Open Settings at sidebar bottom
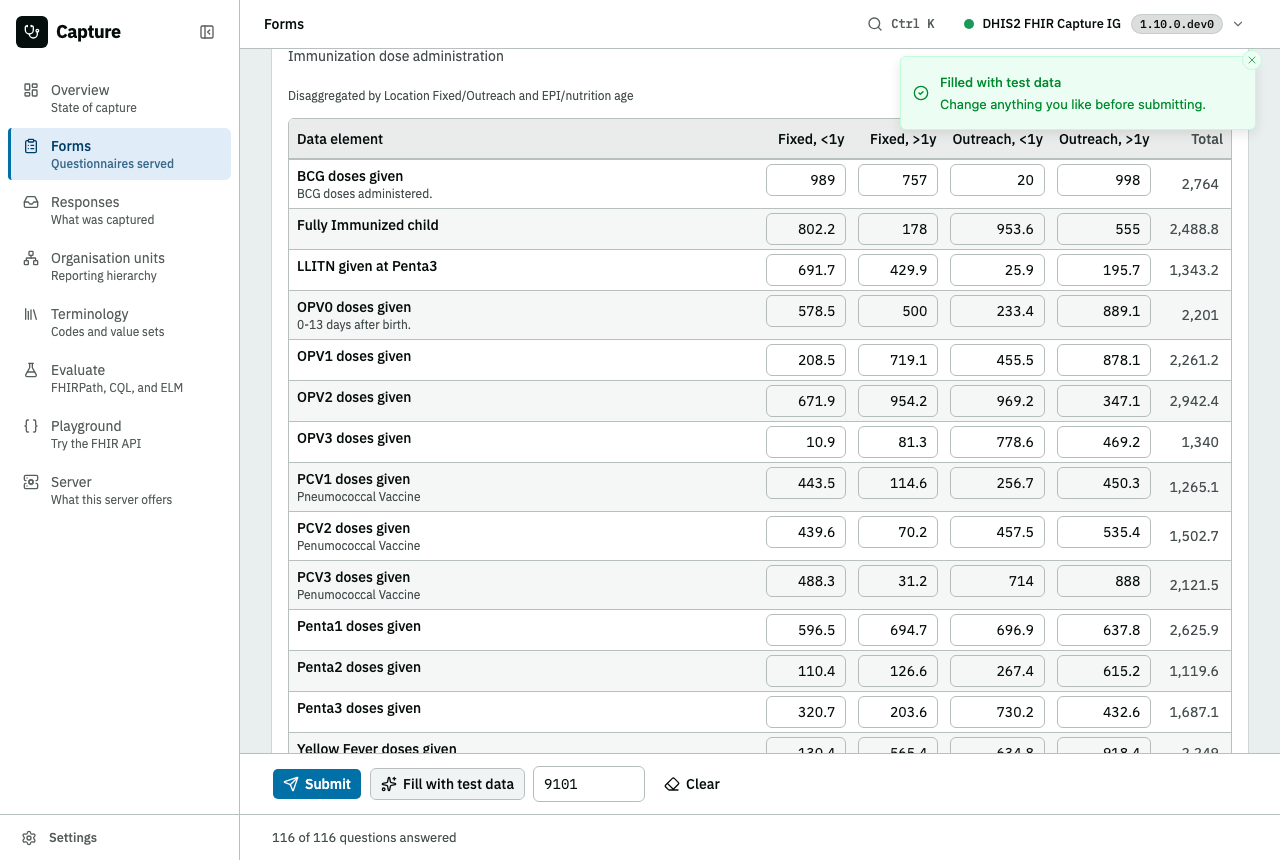 (x=119, y=838)
